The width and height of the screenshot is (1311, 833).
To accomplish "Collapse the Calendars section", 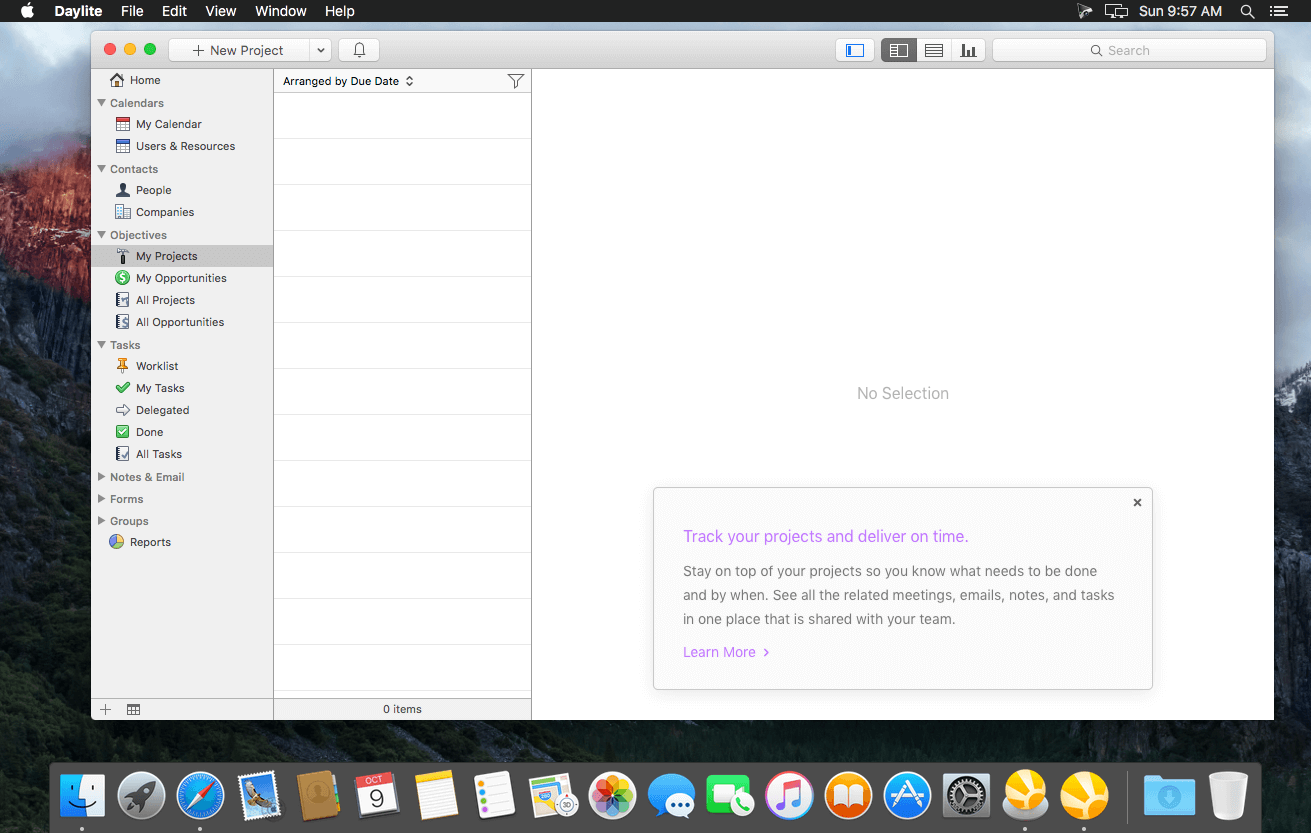I will click(x=102, y=102).
